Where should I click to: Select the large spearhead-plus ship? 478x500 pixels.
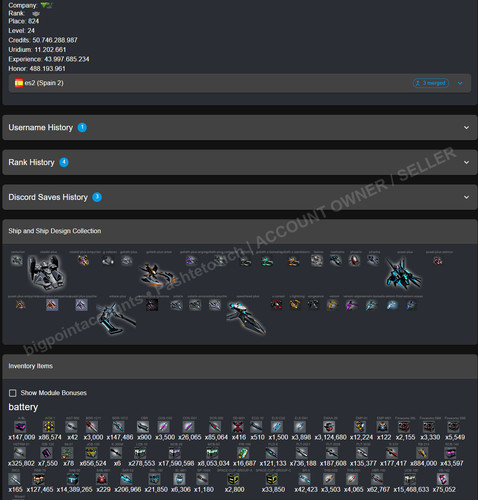coord(246,317)
